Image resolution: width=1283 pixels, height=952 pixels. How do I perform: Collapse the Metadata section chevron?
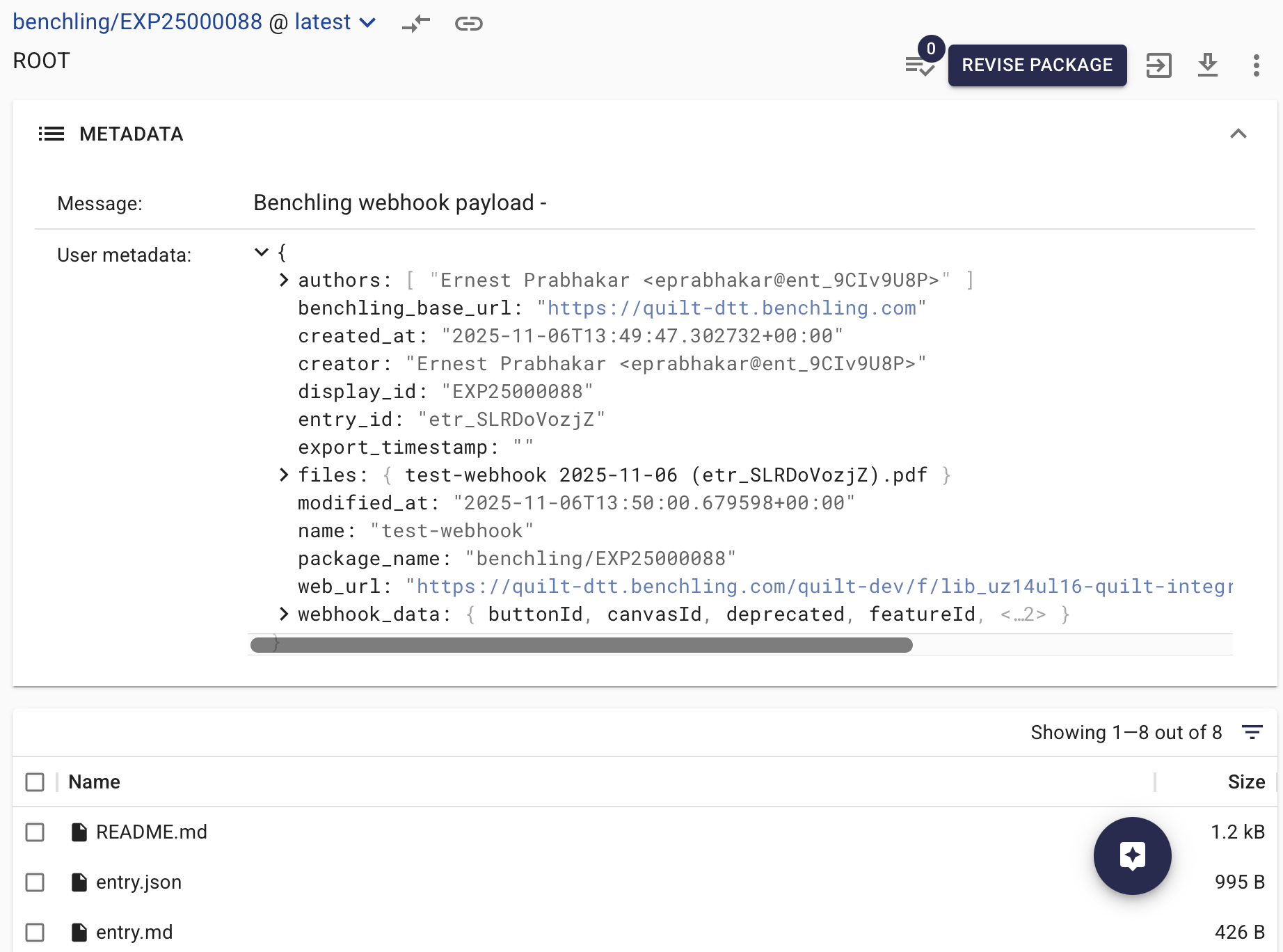pyautogui.click(x=1238, y=134)
